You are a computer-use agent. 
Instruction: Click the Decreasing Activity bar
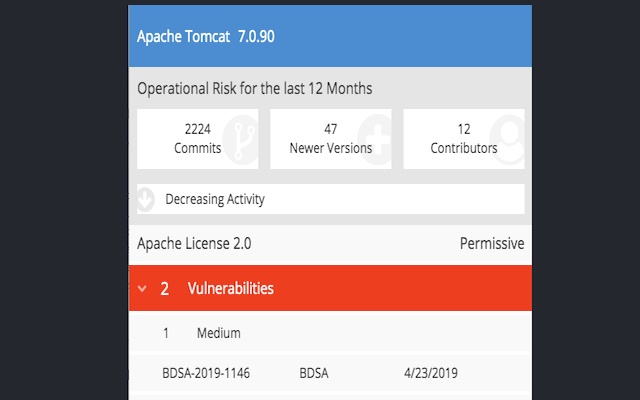330,199
